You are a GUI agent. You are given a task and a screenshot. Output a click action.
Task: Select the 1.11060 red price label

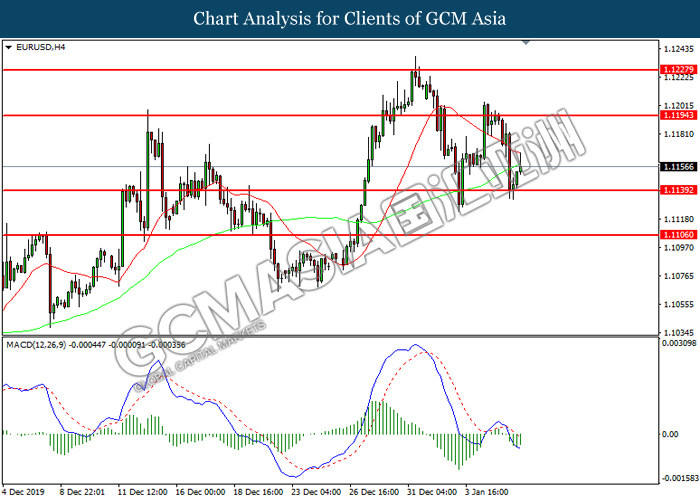click(x=678, y=235)
